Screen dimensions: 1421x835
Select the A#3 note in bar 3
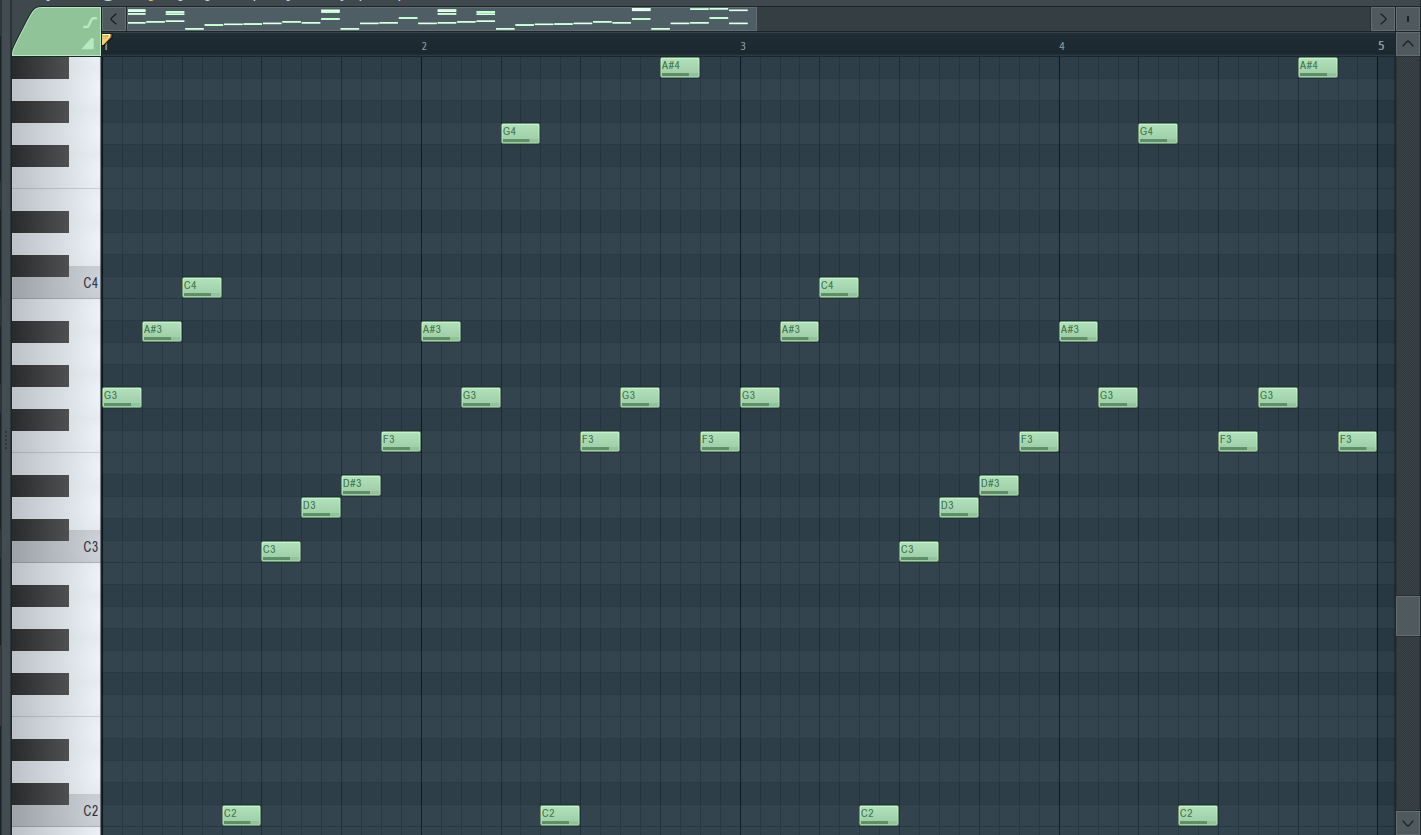pos(799,331)
